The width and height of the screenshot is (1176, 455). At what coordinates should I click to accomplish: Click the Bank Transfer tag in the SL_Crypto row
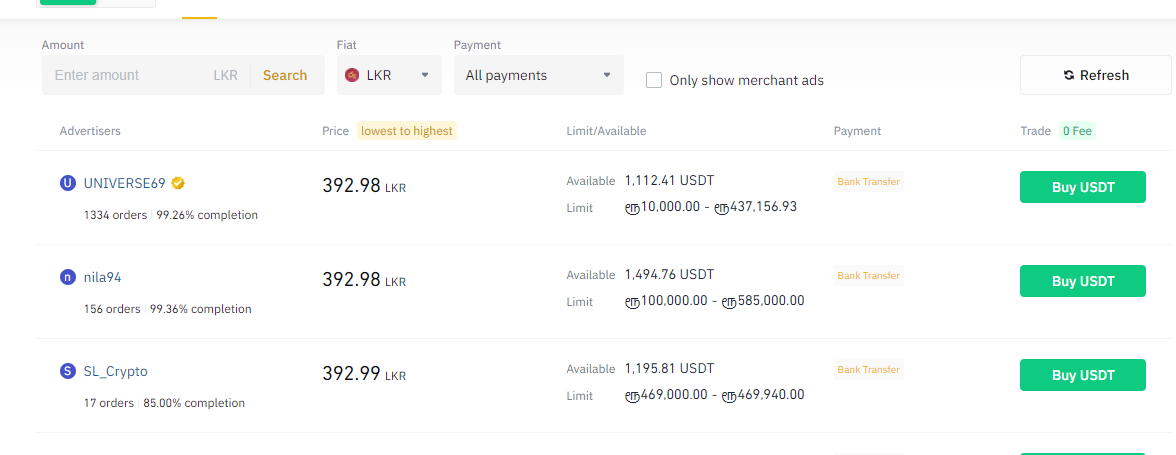pos(868,370)
